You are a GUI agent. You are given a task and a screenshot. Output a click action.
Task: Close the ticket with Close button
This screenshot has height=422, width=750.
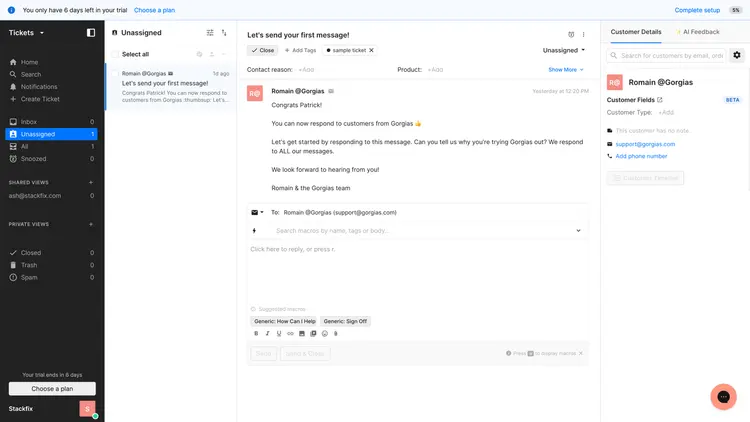263,50
